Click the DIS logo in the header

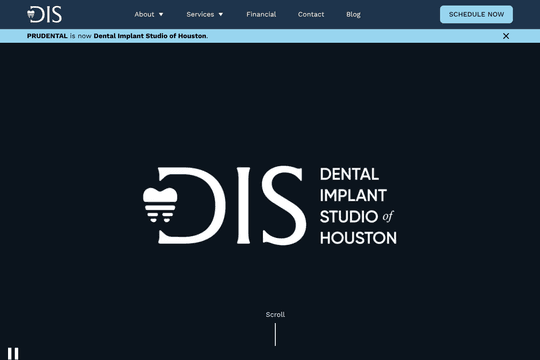(44, 14)
